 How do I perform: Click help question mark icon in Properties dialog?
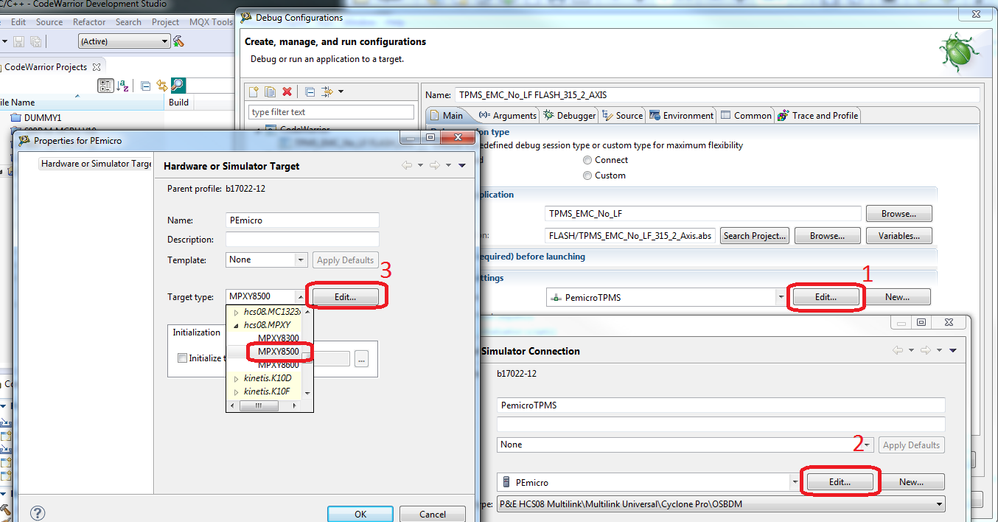tap(38, 512)
